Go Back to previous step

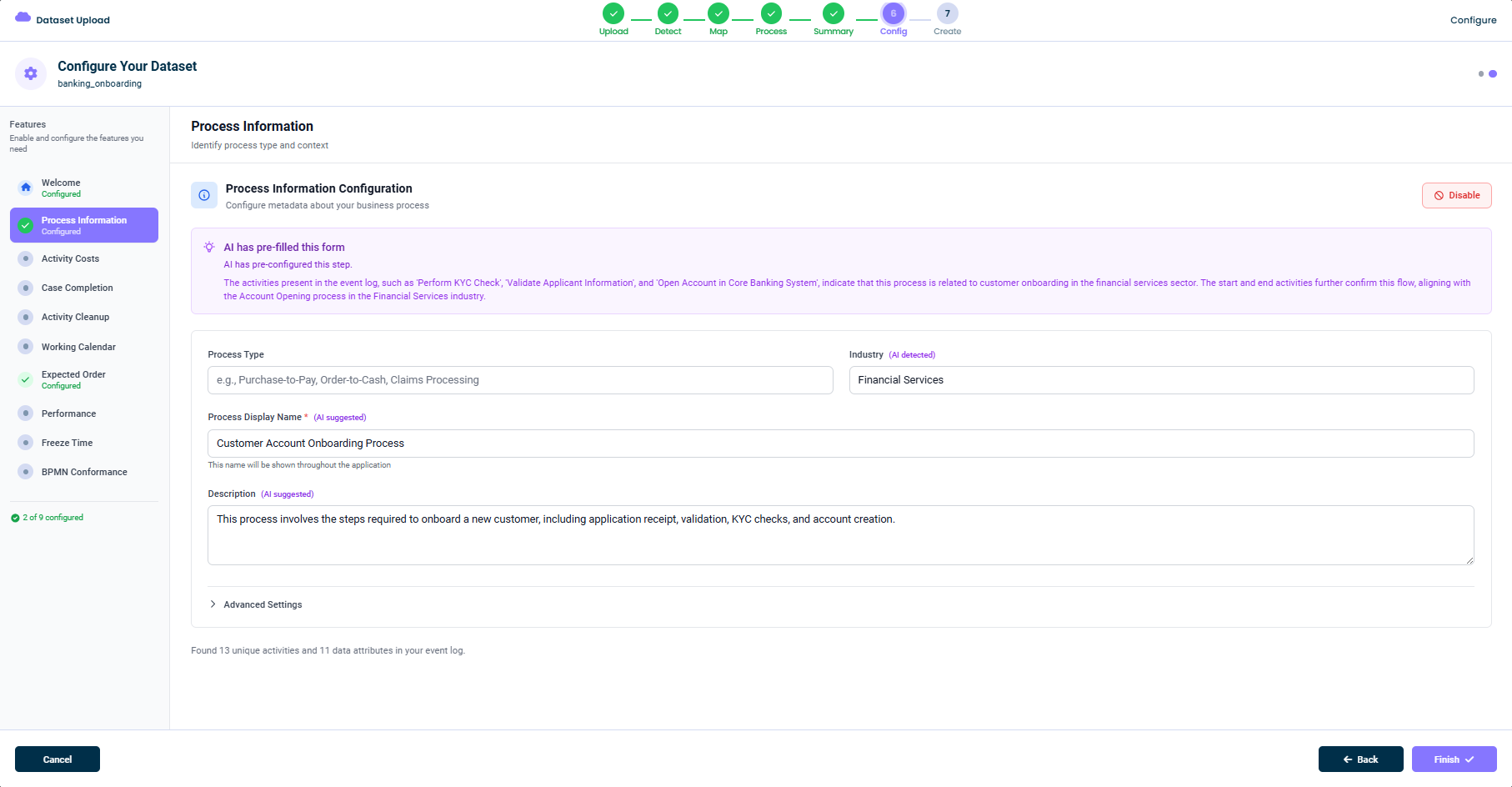(1360, 759)
